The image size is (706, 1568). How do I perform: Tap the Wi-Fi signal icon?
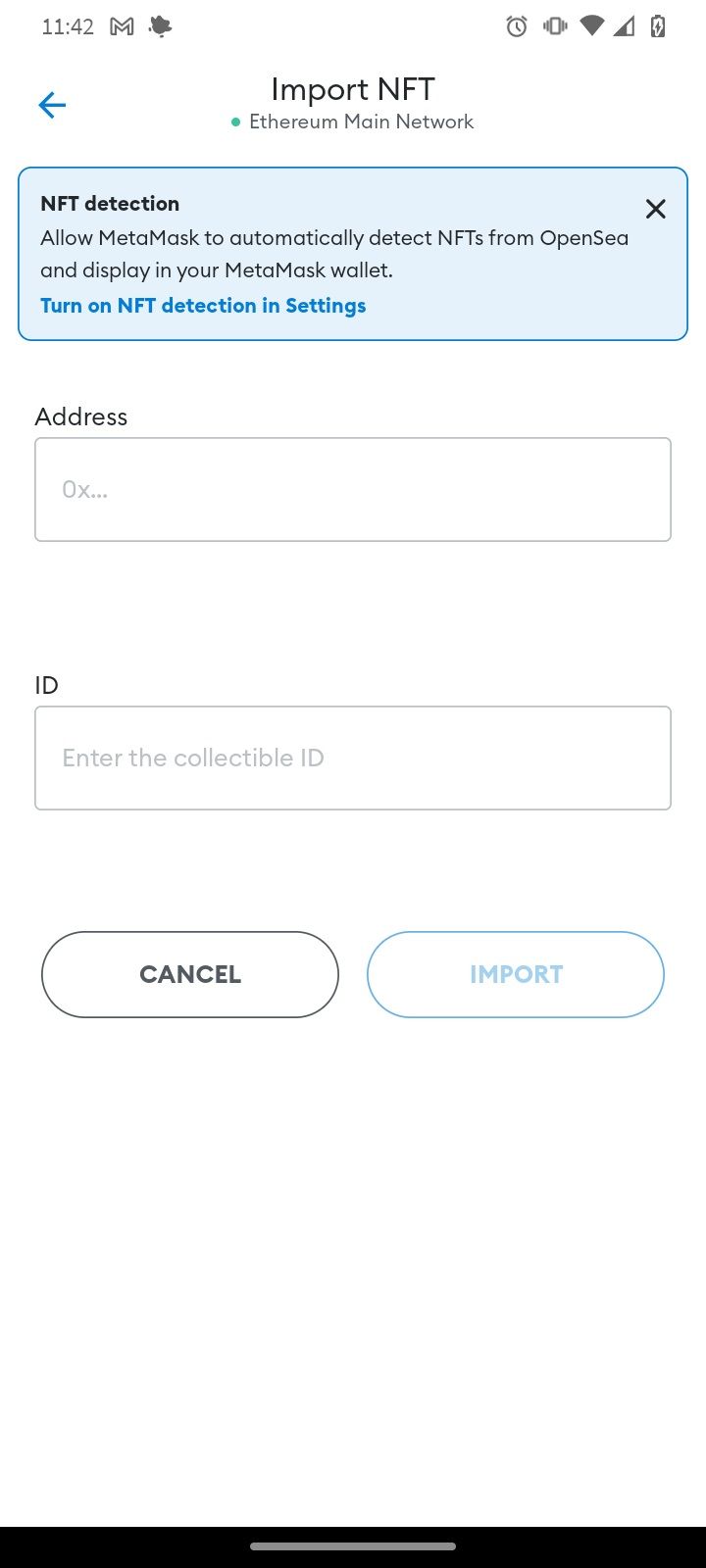(x=591, y=26)
